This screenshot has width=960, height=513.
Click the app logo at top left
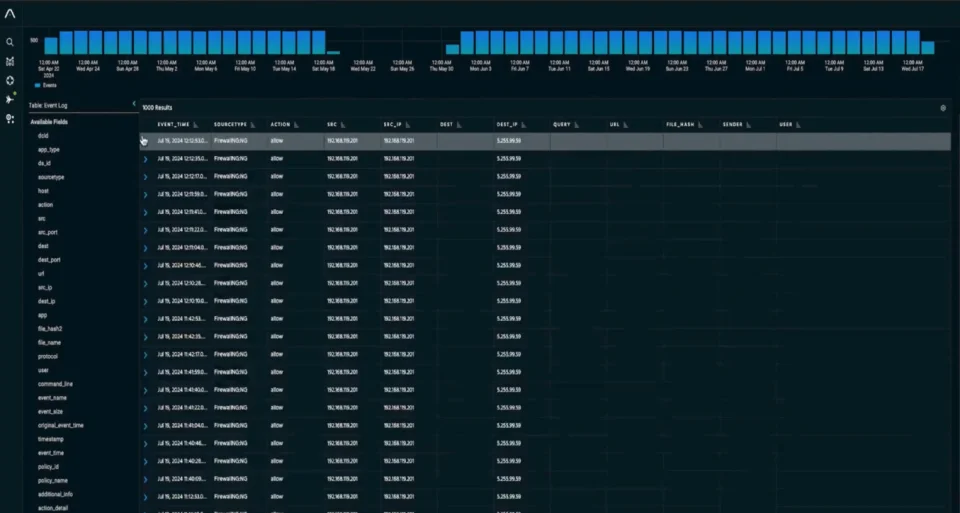pos(10,13)
